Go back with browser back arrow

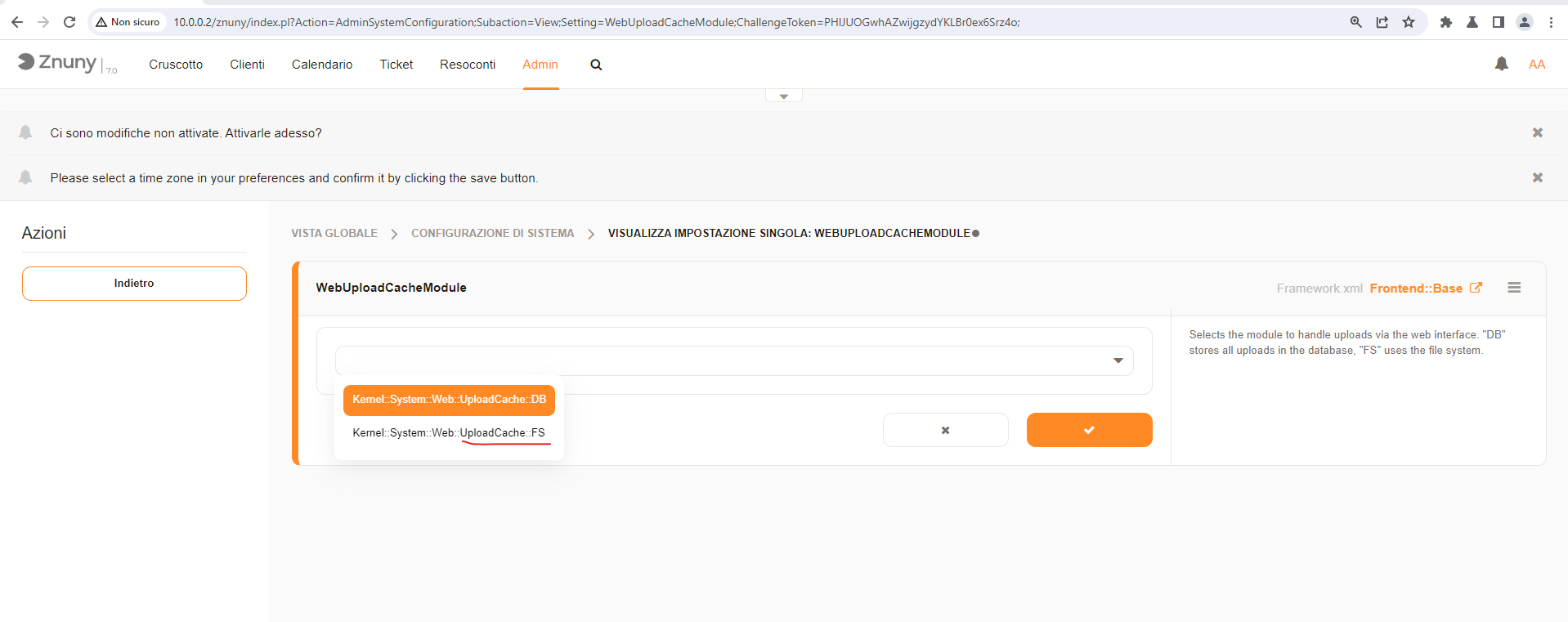coord(17,22)
